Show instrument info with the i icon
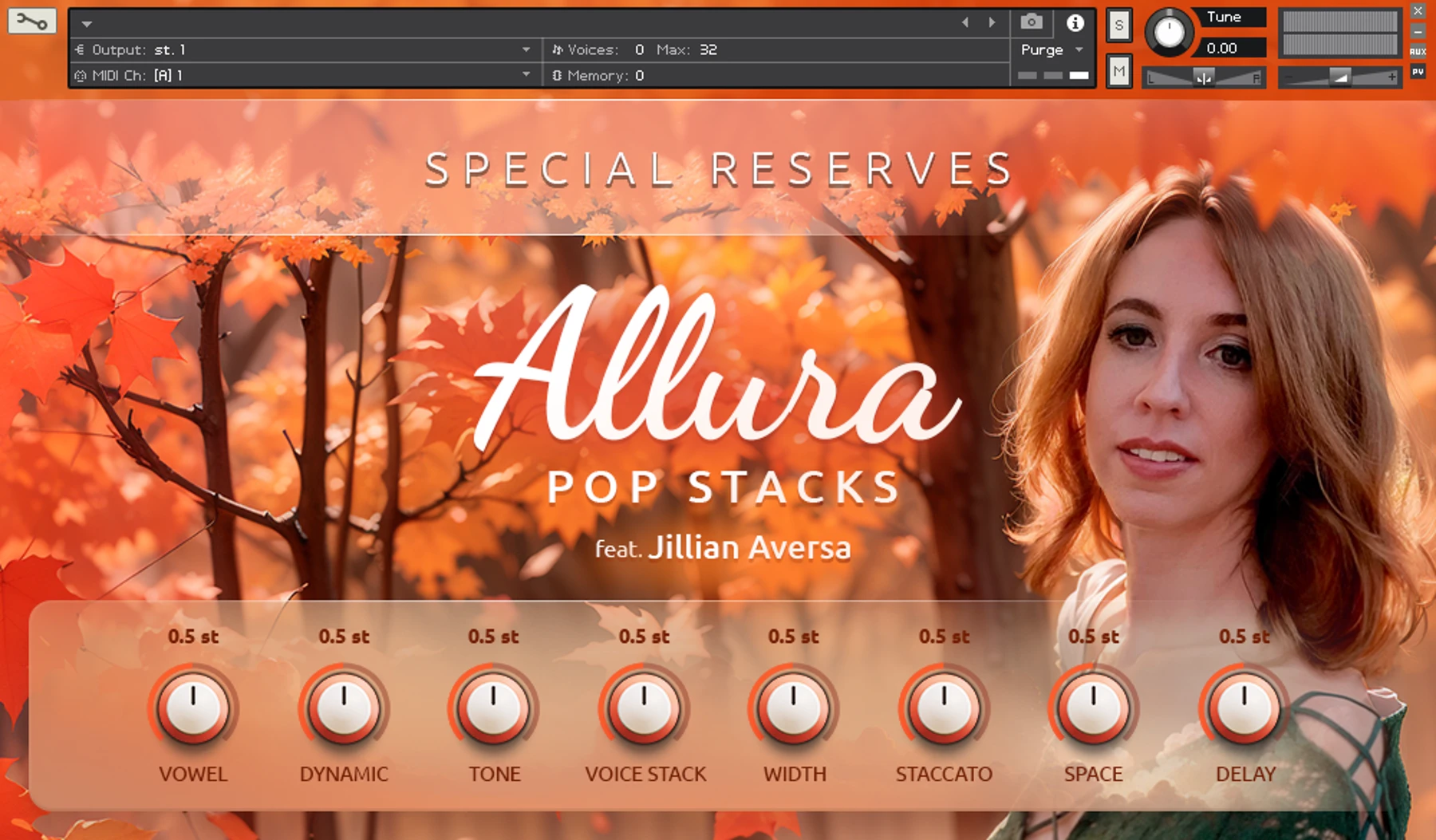 (1075, 22)
